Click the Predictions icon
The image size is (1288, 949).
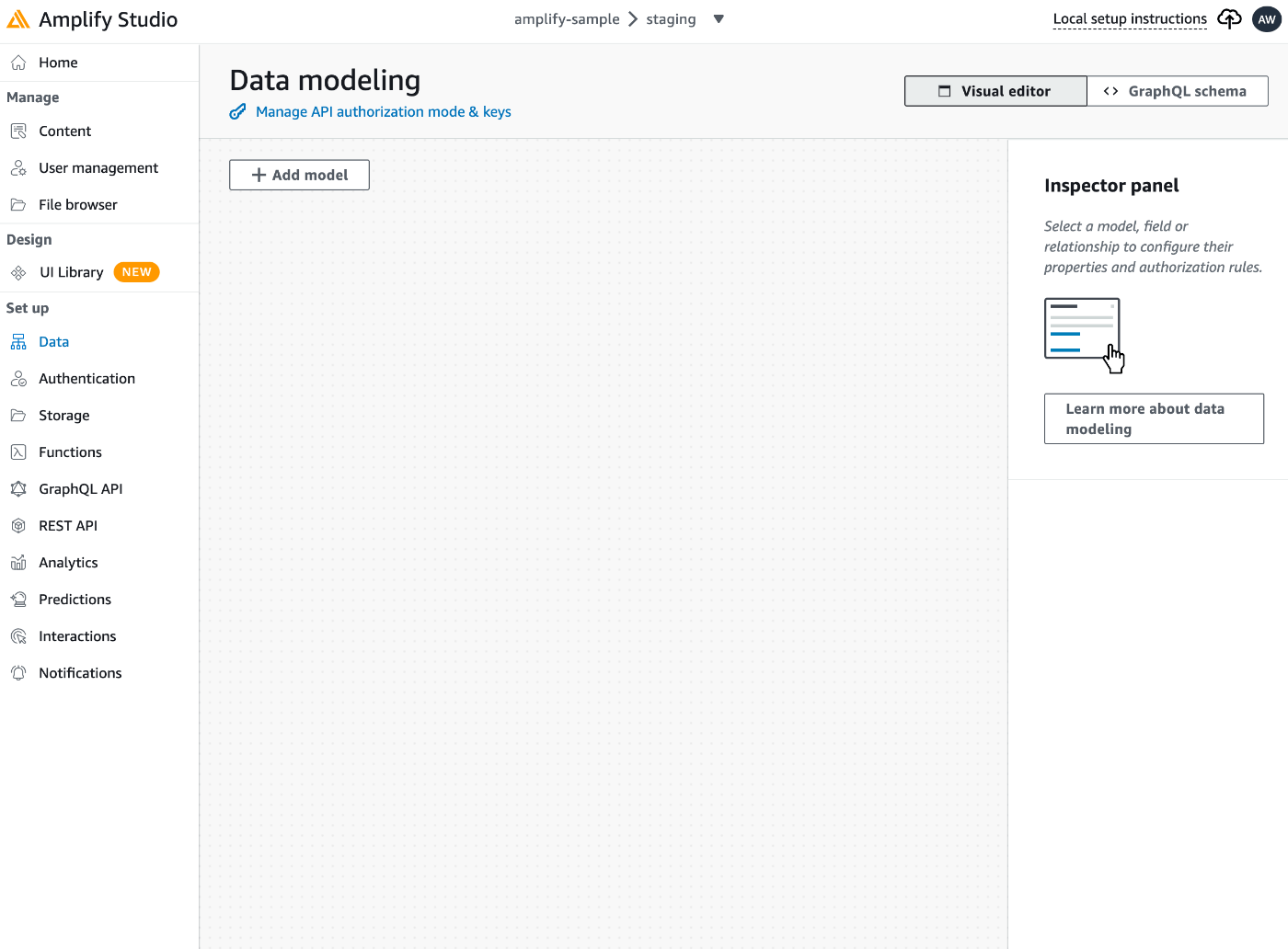18,600
